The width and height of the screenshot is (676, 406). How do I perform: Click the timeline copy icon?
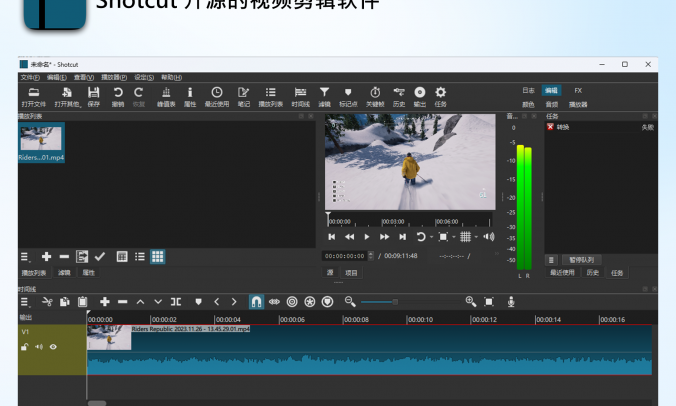[65, 302]
